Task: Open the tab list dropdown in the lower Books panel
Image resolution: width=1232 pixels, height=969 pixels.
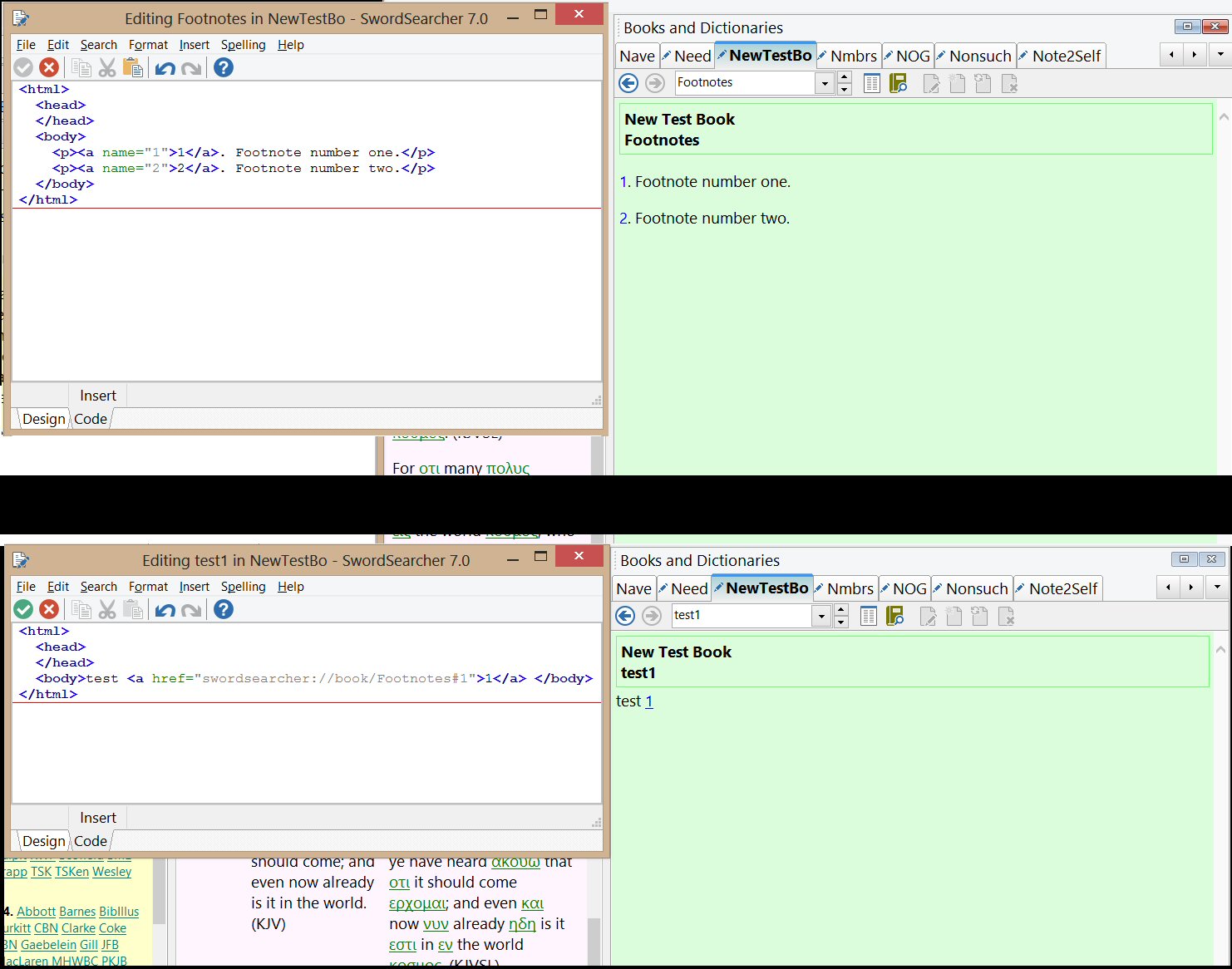Action: (1216, 588)
